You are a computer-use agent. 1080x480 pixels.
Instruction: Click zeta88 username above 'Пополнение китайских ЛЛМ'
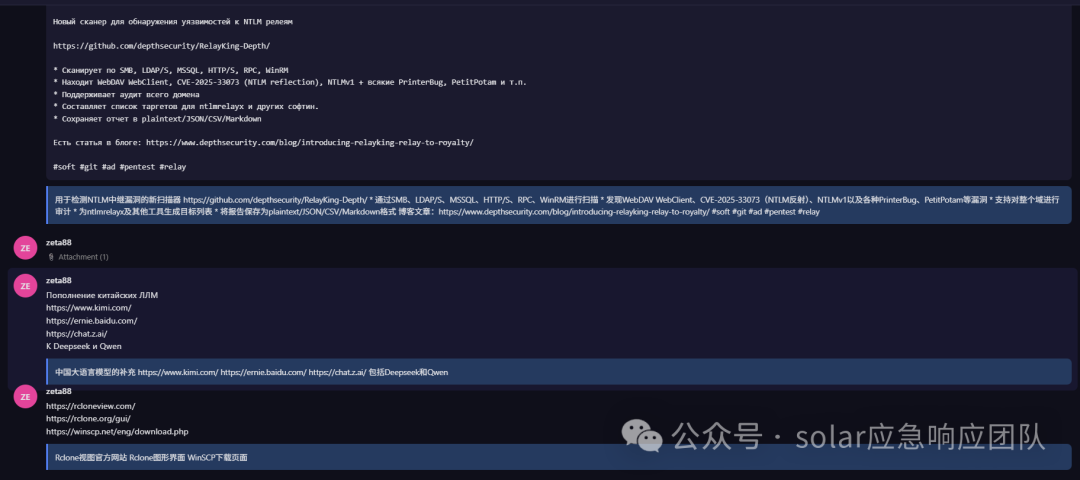point(59,280)
